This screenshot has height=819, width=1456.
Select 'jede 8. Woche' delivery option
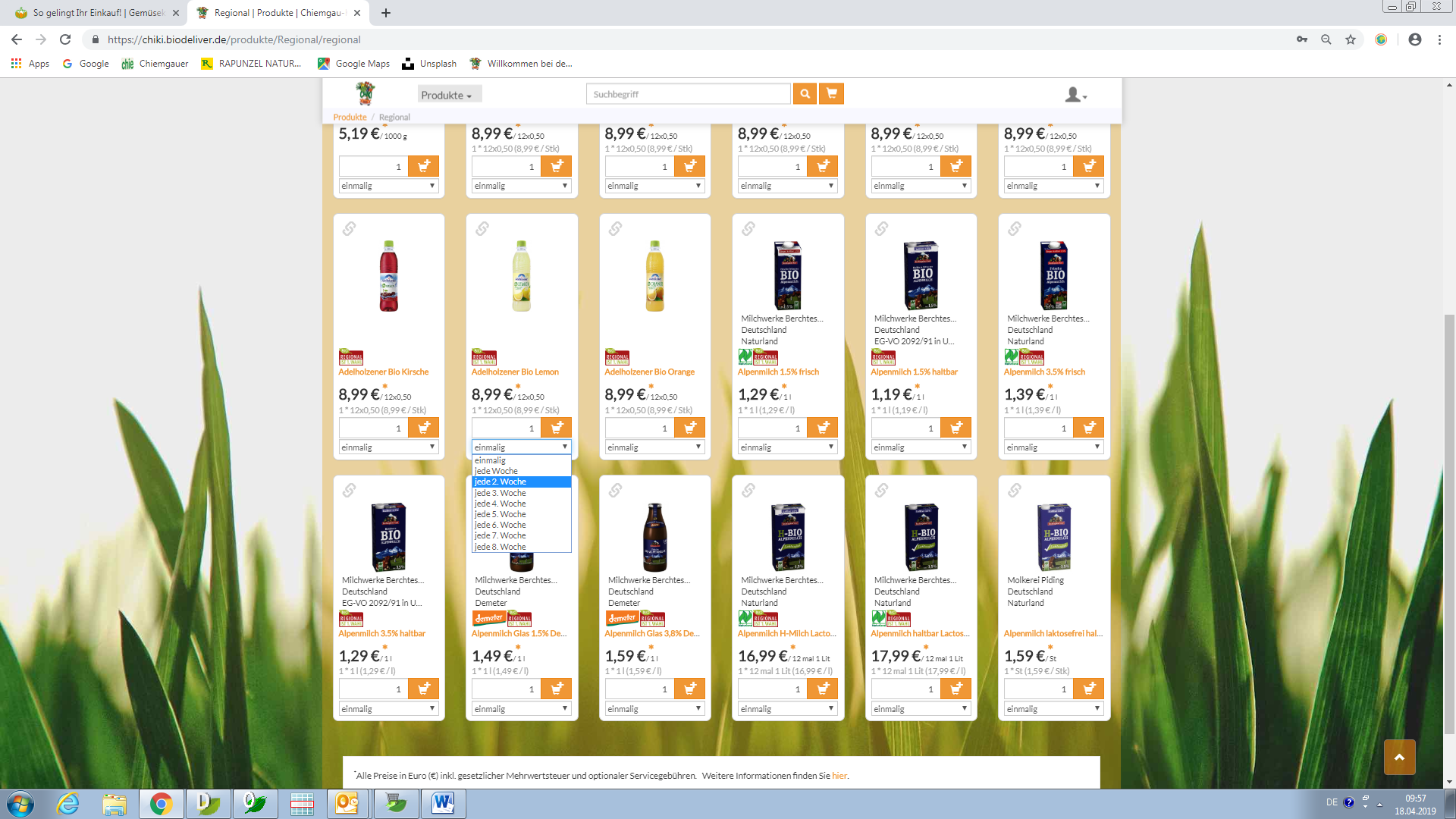tap(522, 547)
